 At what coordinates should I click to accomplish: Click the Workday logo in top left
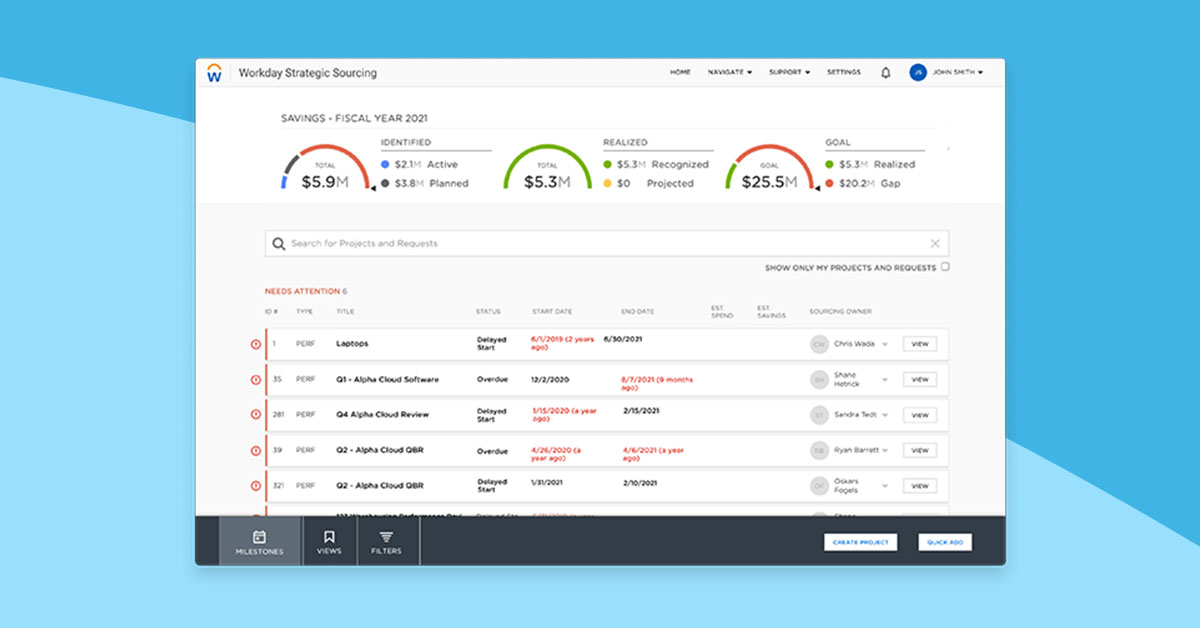pyautogui.click(x=214, y=71)
